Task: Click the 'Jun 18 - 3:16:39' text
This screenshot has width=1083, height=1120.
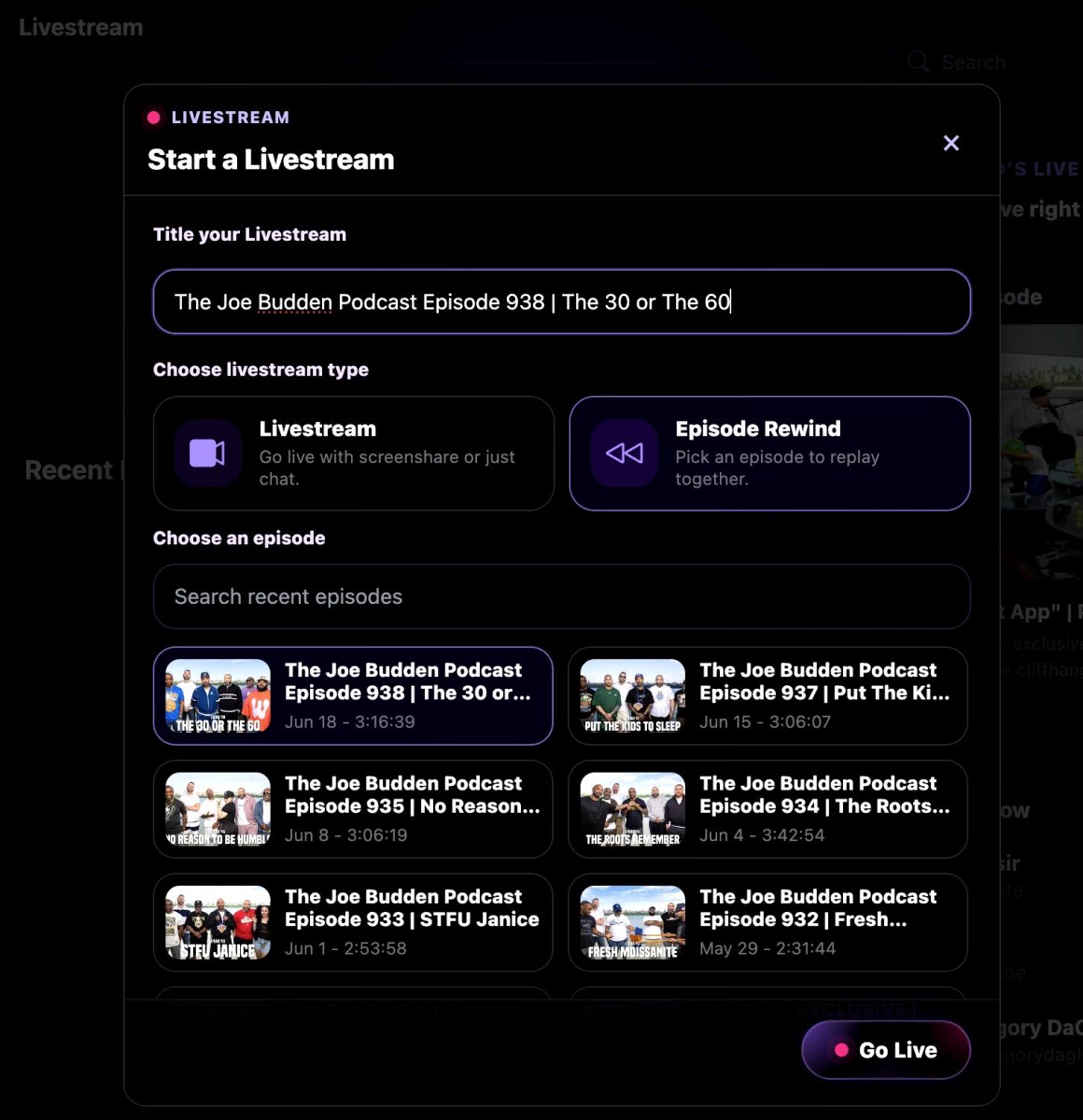Action: (x=350, y=721)
